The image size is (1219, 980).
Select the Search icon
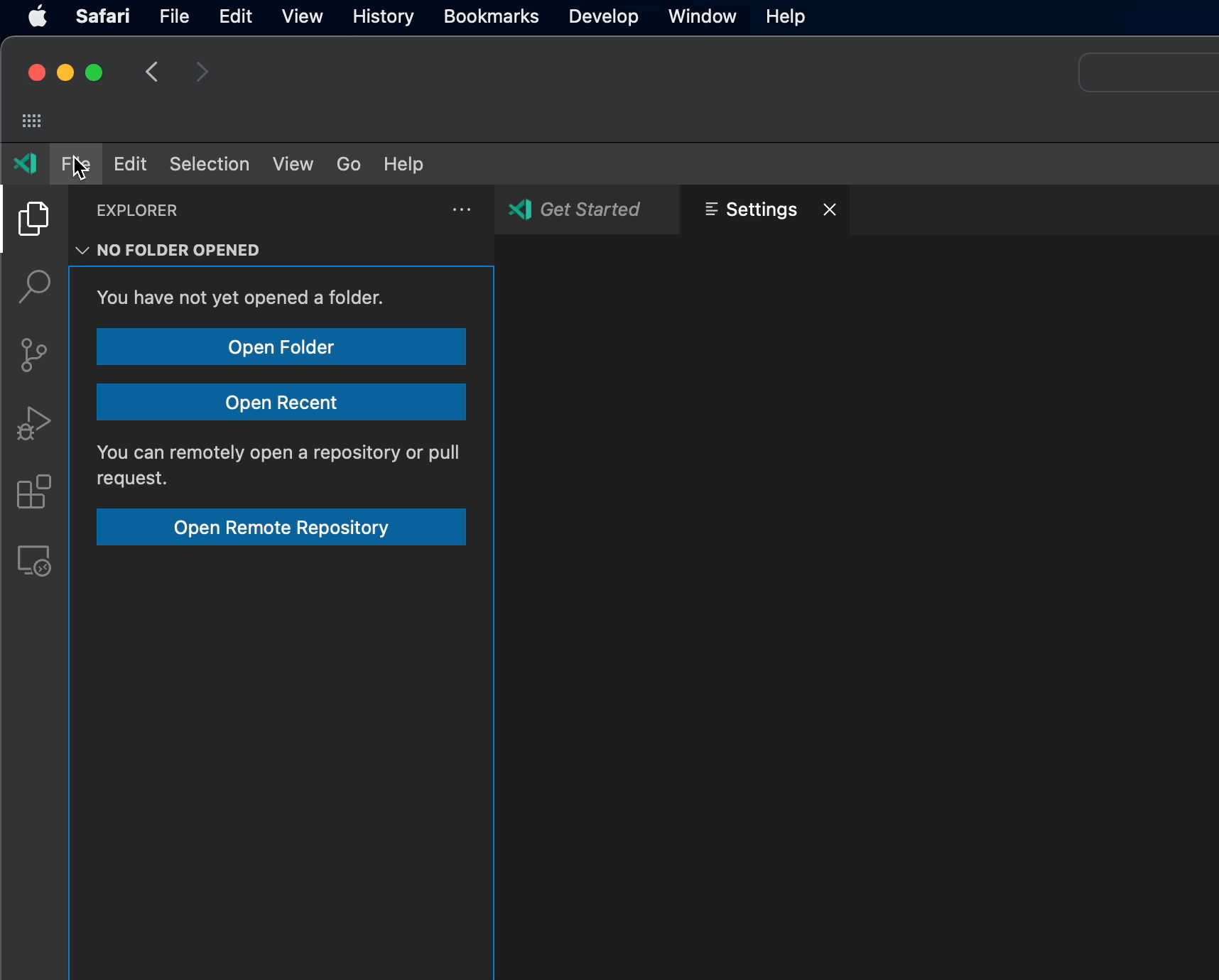coord(33,285)
